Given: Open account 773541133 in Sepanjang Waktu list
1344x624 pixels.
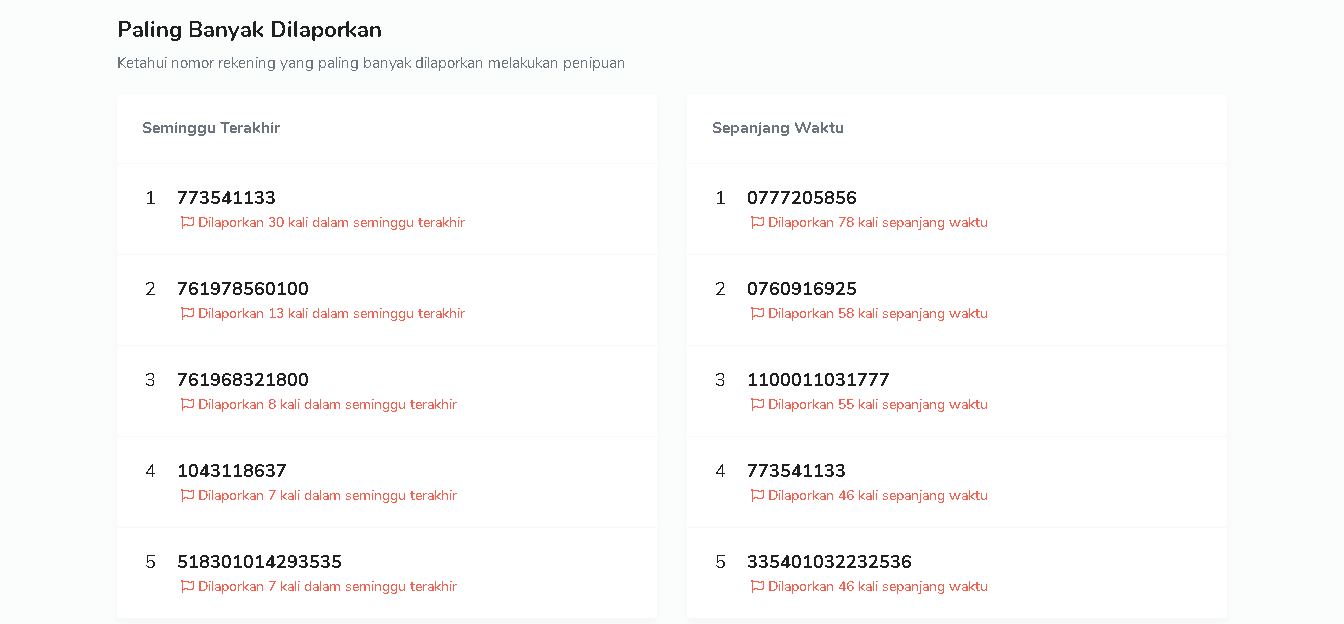Looking at the screenshot, I should point(796,471).
